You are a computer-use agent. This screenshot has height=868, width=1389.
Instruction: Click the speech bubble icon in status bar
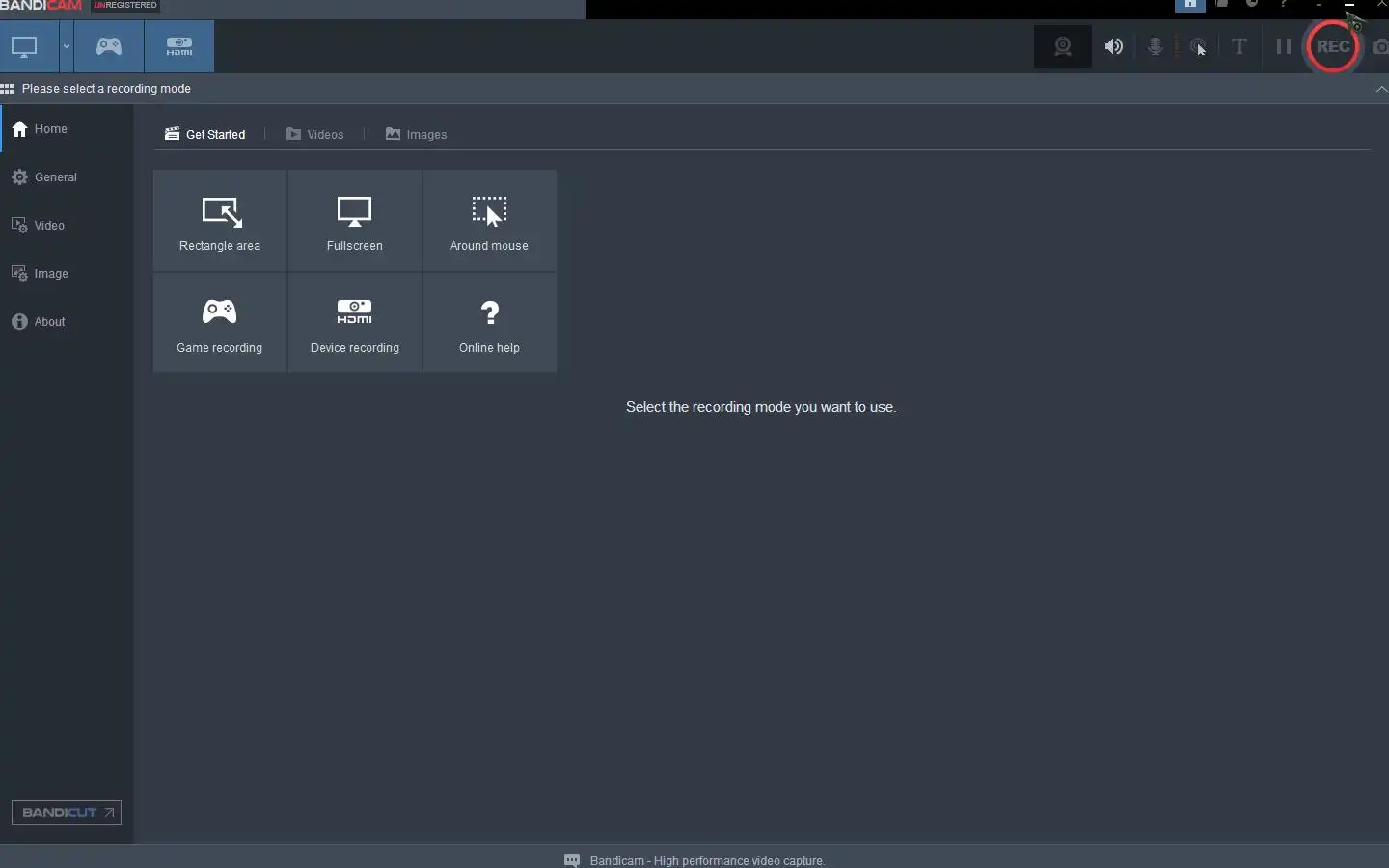click(x=572, y=860)
